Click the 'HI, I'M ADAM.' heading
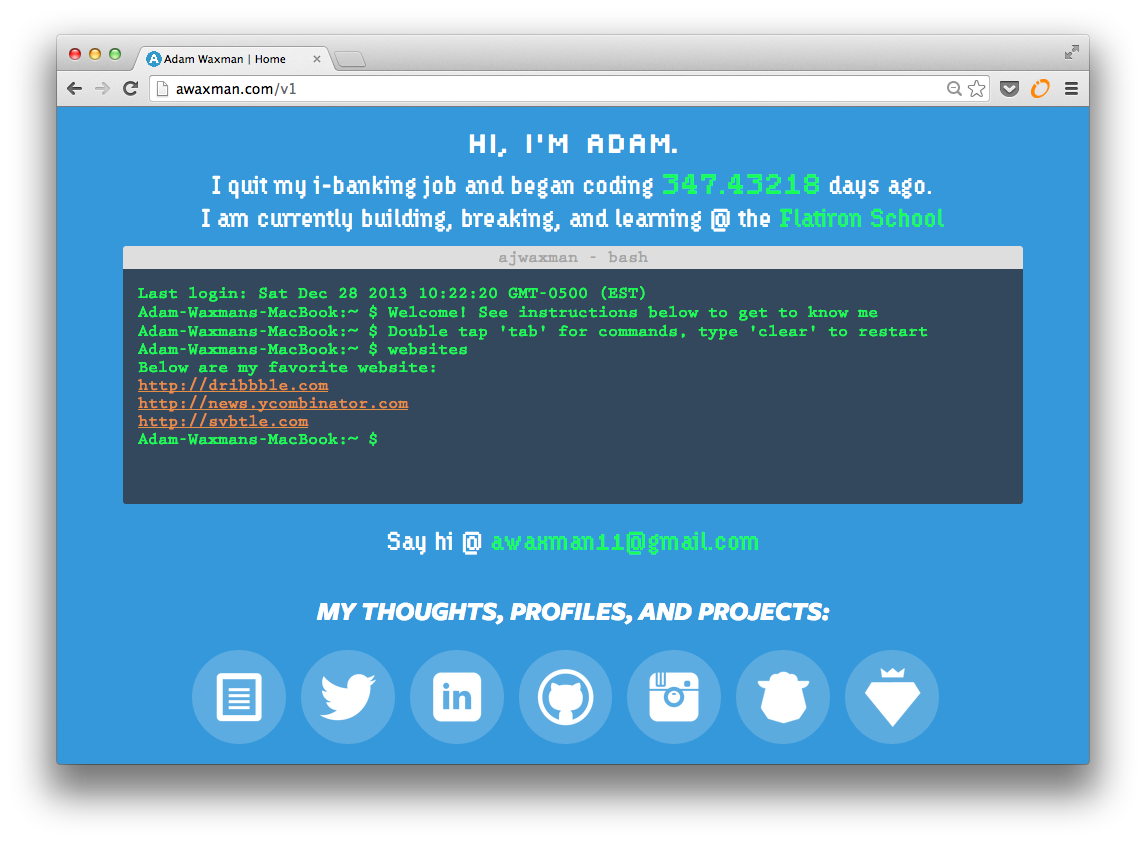 tap(573, 144)
